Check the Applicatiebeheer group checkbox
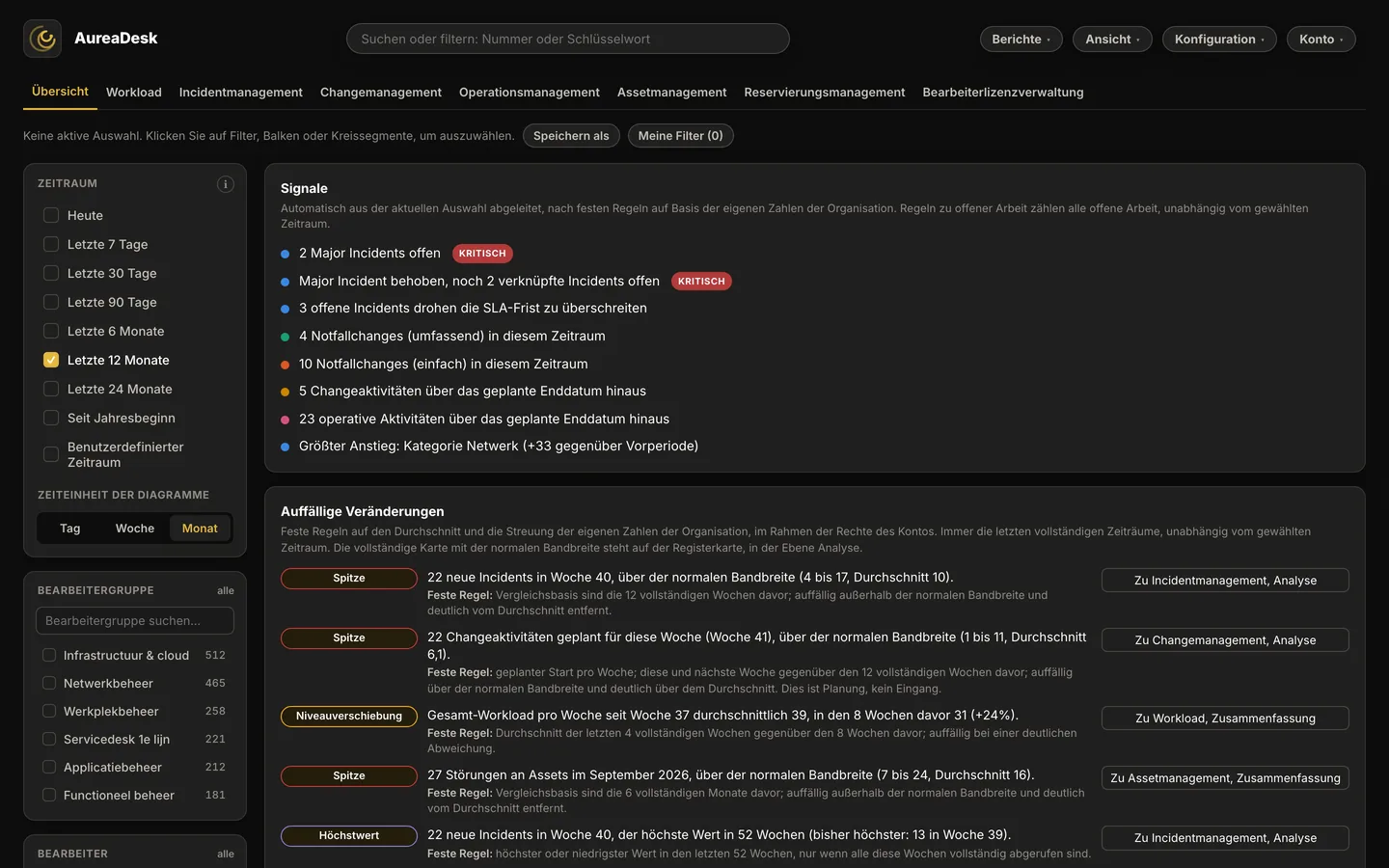 (49, 767)
